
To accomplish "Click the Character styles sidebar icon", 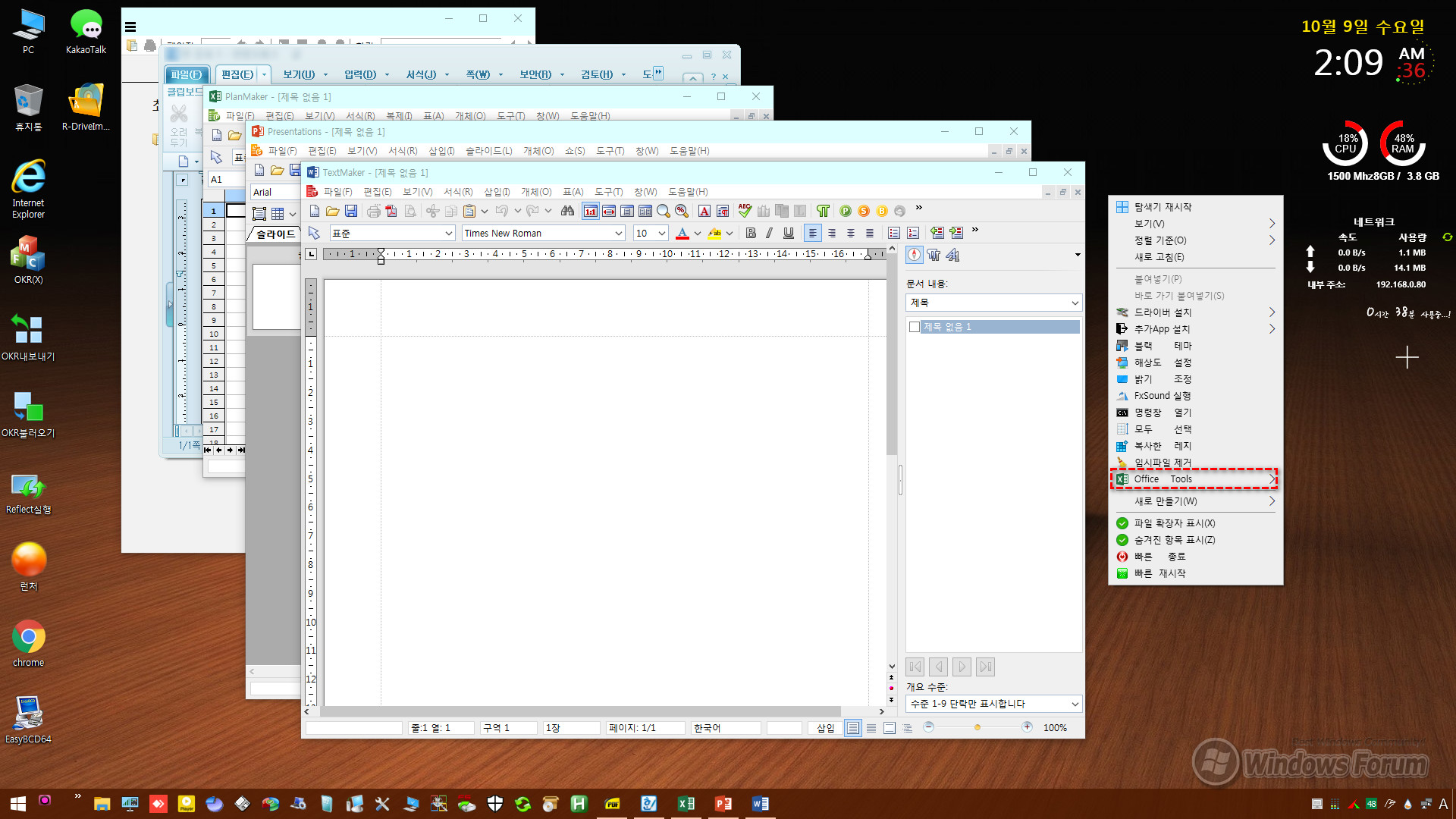I will pyautogui.click(x=953, y=256).
